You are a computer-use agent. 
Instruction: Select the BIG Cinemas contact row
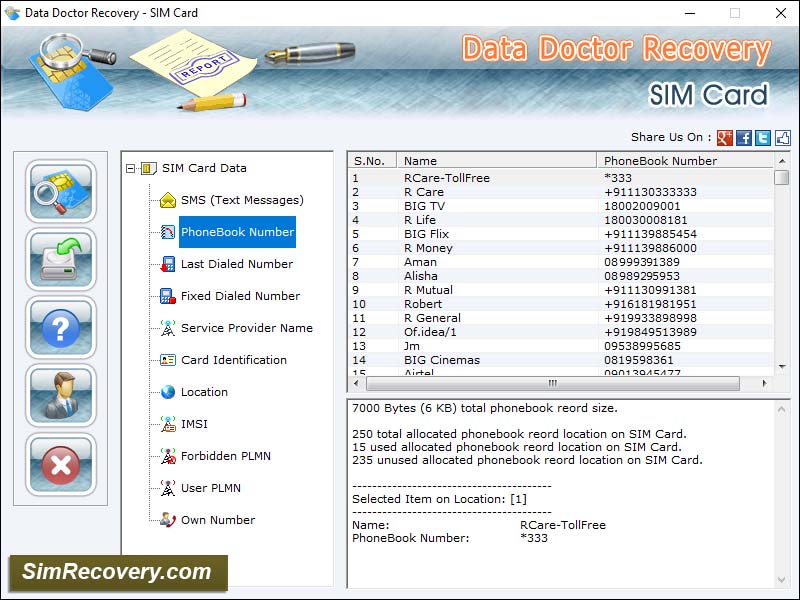[561, 360]
